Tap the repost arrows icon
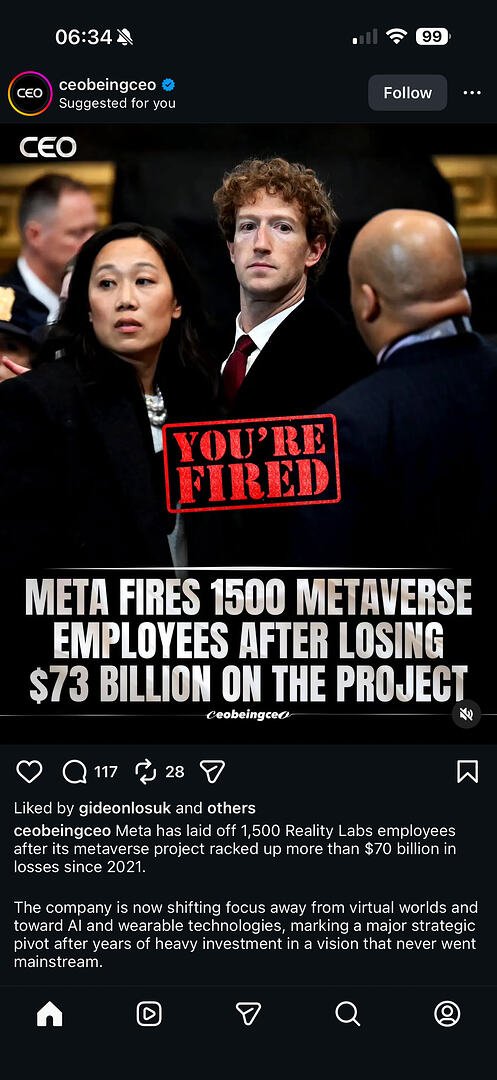Image resolution: width=497 pixels, height=1080 pixels. pos(146,771)
